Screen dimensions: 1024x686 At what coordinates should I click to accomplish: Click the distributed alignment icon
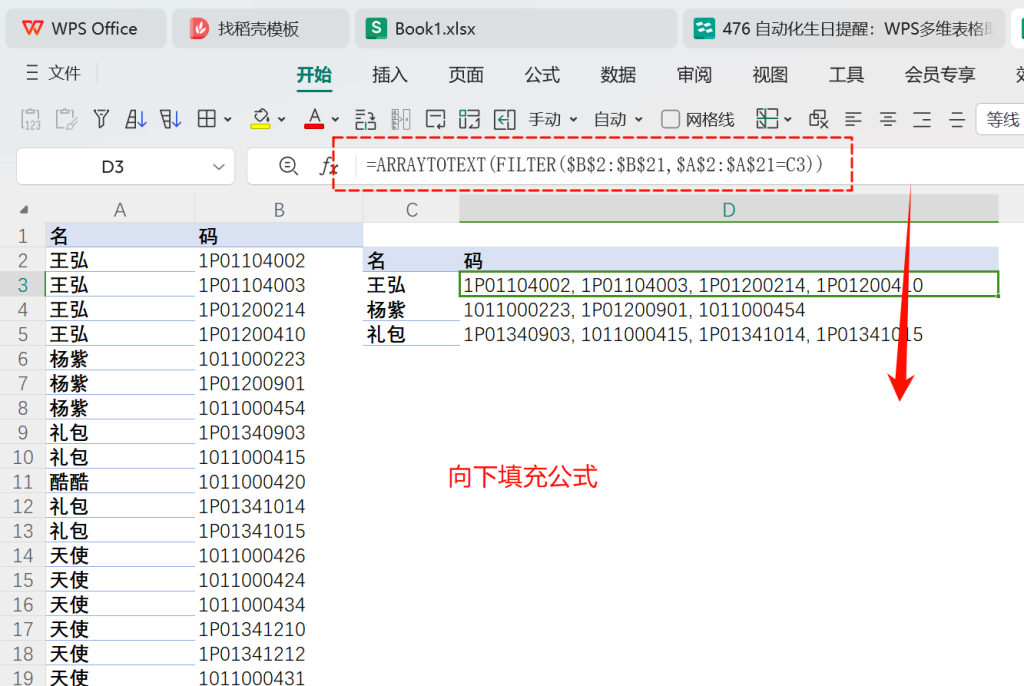[957, 120]
